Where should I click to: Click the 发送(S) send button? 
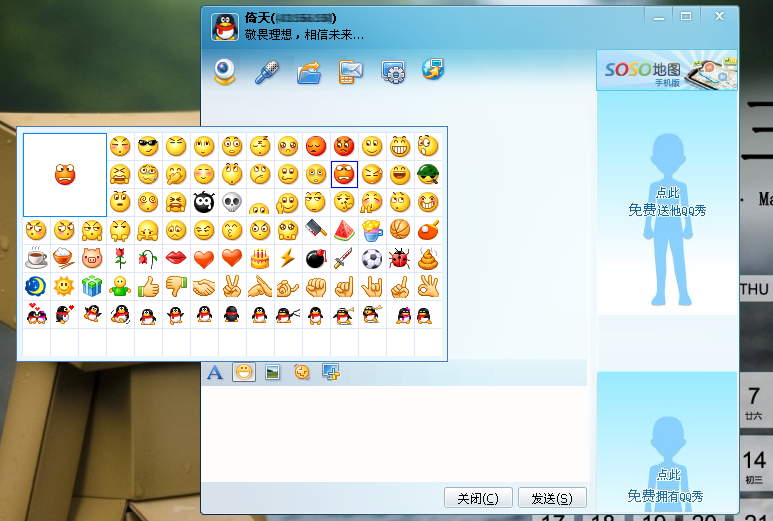[x=552, y=498]
